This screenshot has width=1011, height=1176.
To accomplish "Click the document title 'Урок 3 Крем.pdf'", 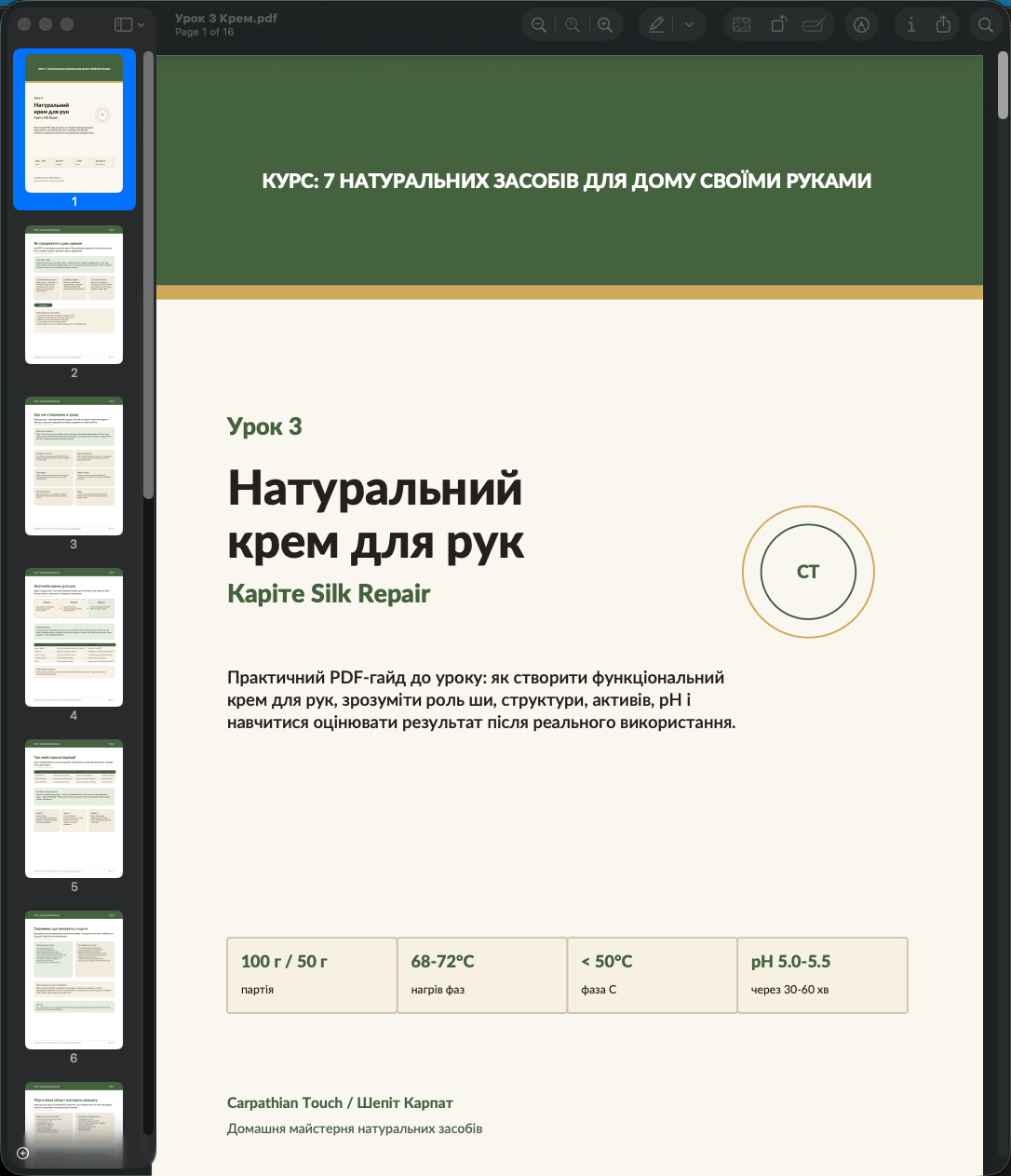I will click(226, 18).
